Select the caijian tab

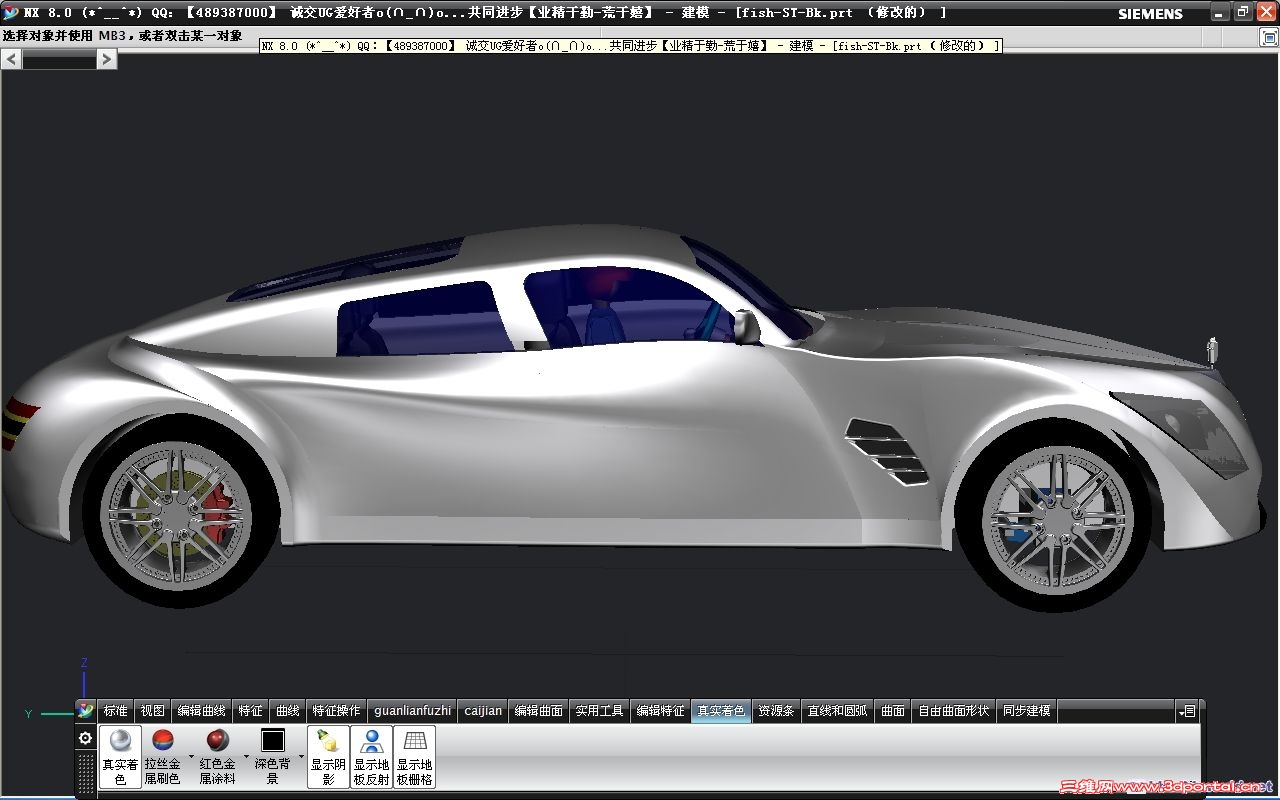tap(483, 711)
